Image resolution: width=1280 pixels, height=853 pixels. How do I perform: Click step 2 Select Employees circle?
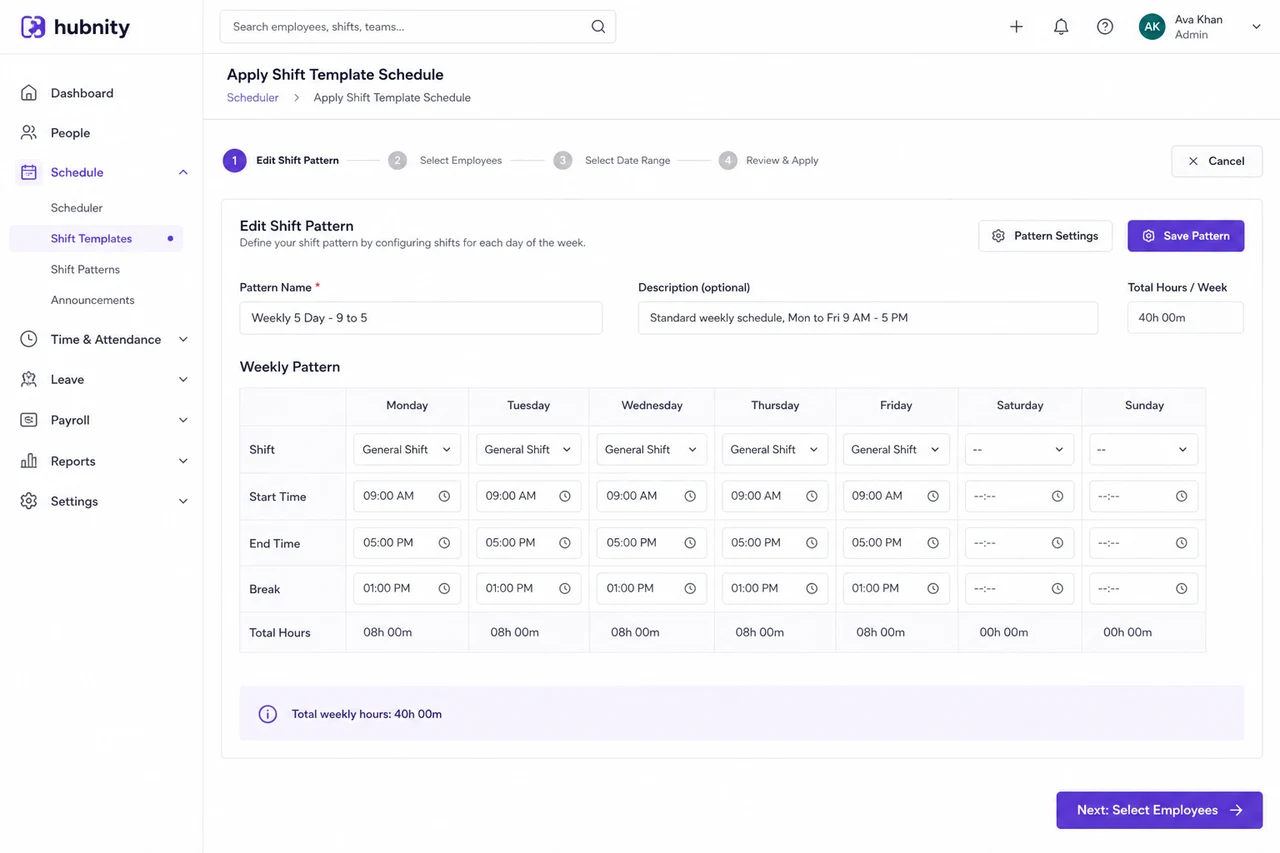click(x=398, y=160)
